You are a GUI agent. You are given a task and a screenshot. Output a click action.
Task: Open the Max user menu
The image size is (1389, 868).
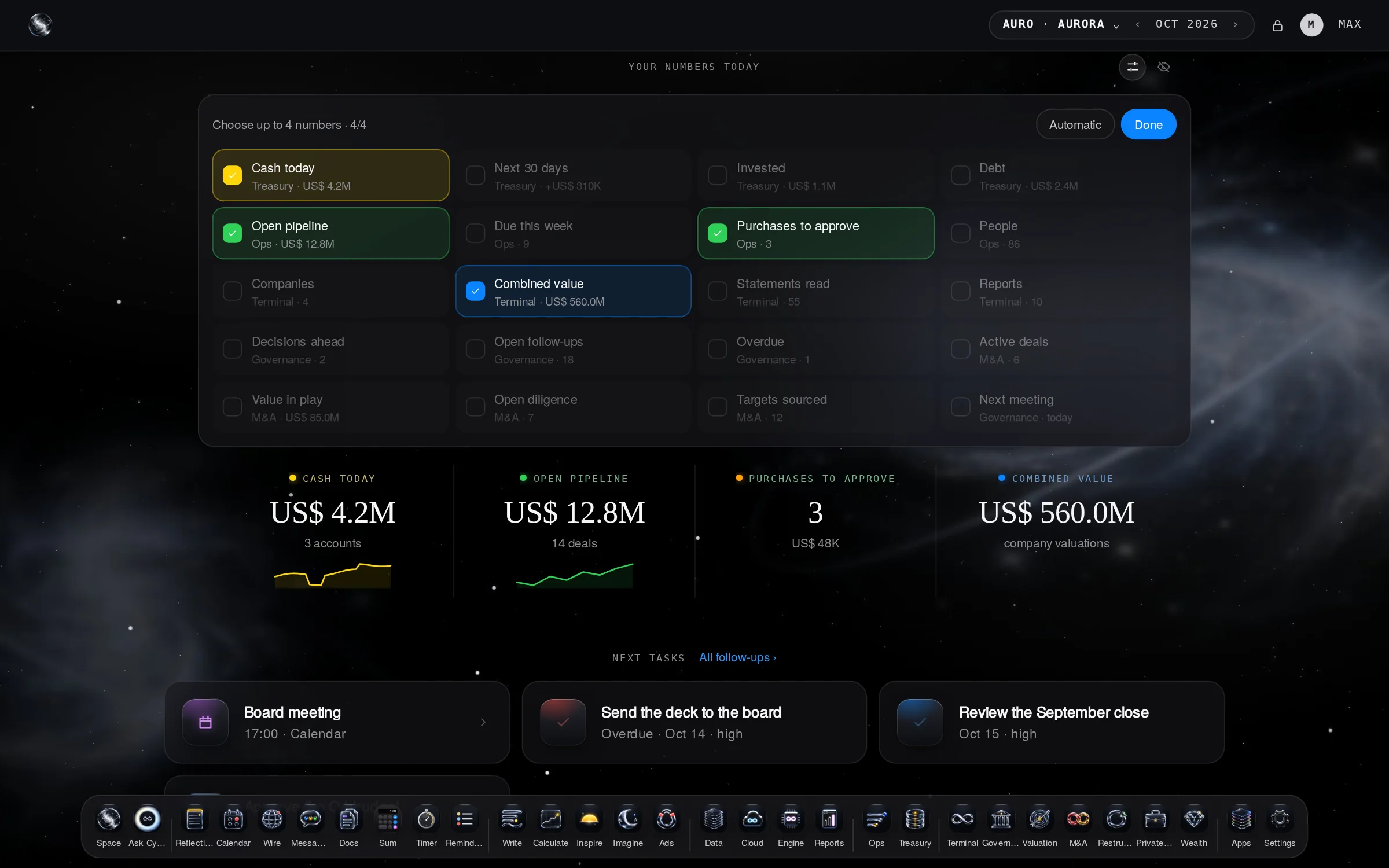click(x=1330, y=24)
